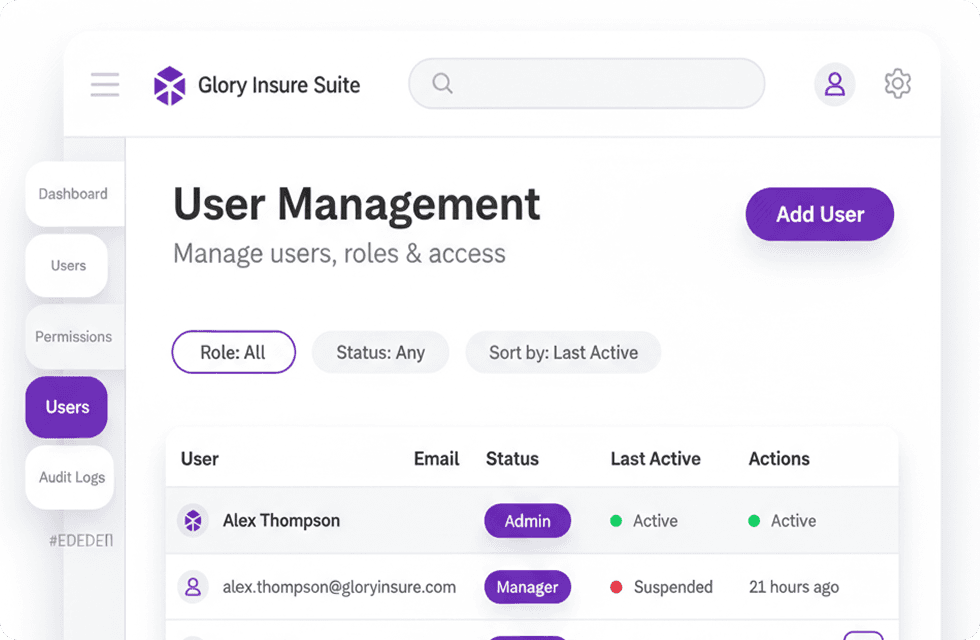This screenshot has height=640, width=980.
Task: Click the Suspended status text
Action: click(673, 587)
